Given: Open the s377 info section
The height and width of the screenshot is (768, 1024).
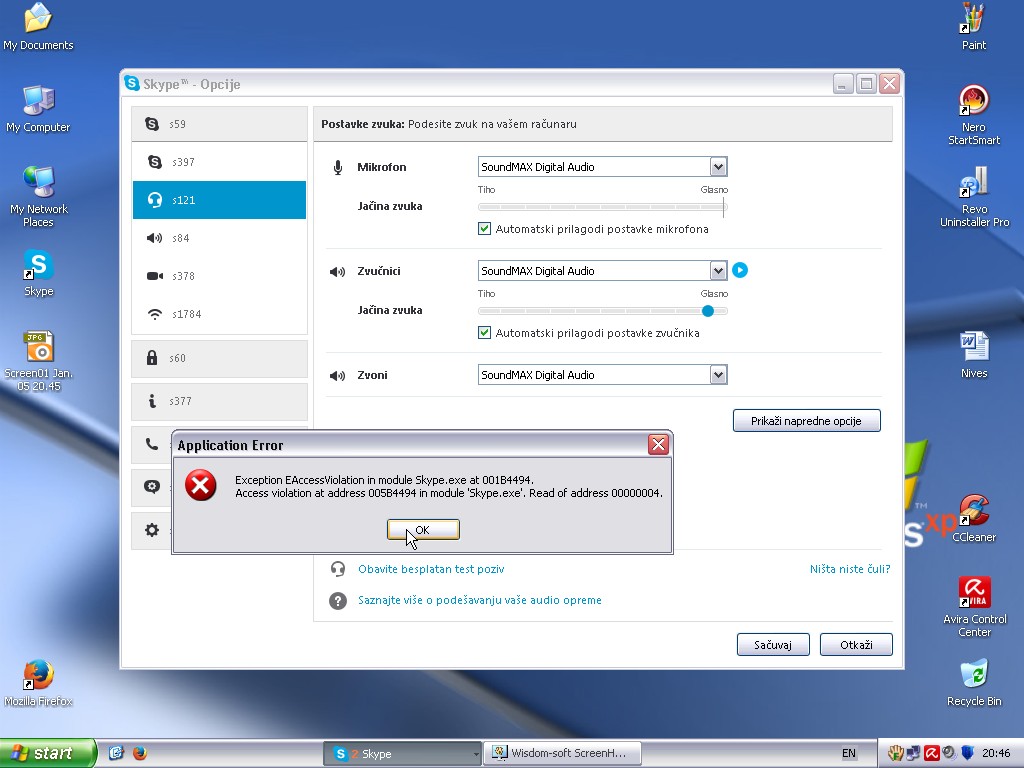Looking at the screenshot, I should pyautogui.click(x=219, y=401).
